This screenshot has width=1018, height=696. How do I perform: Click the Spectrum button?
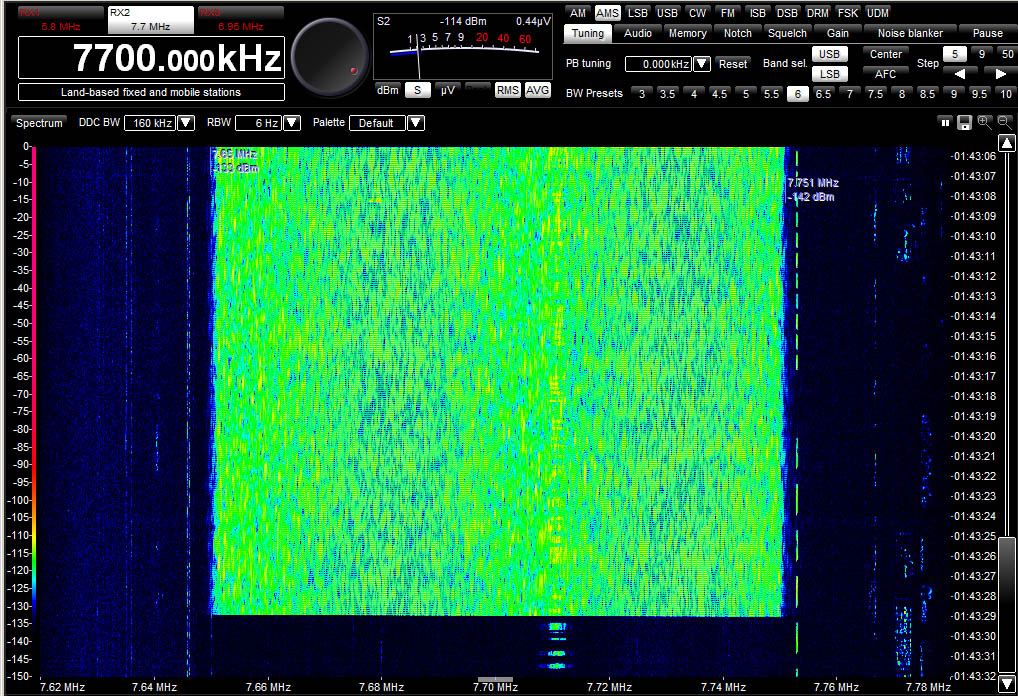pos(39,123)
